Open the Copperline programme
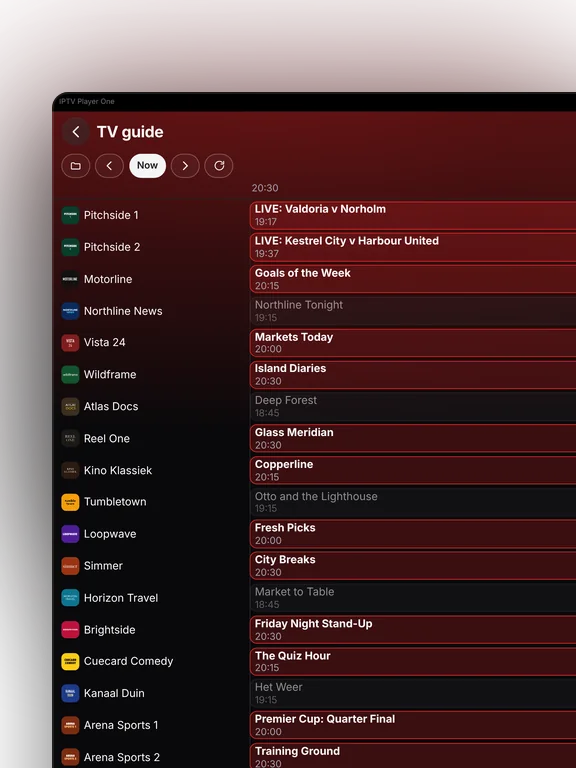 [x=413, y=470]
